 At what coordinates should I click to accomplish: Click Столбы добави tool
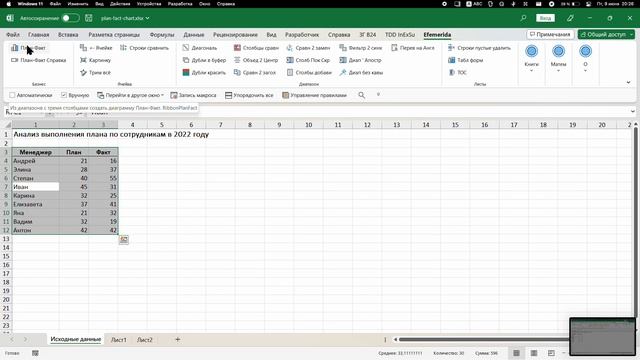point(309,72)
